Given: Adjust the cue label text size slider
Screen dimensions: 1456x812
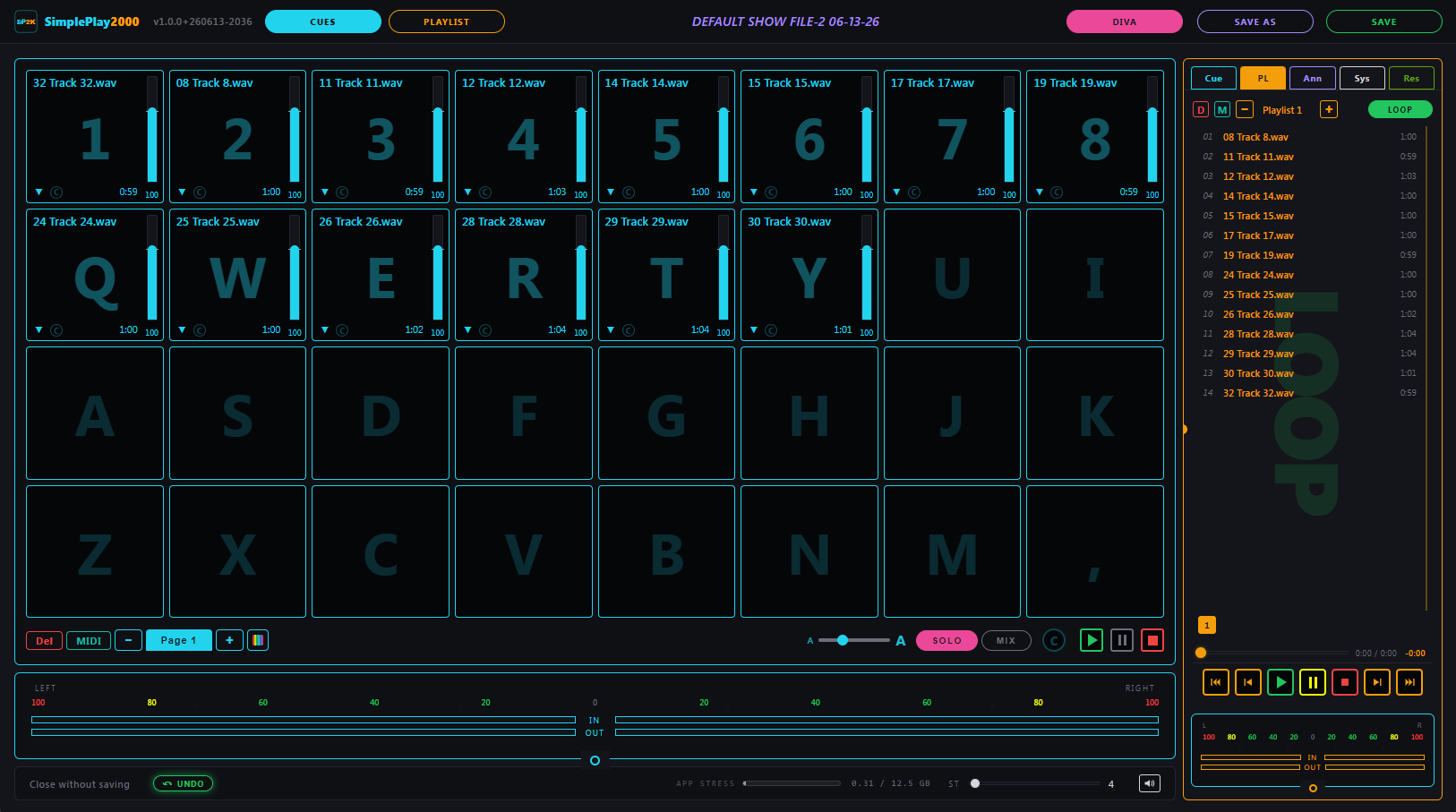Looking at the screenshot, I should (x=854, y=640).
